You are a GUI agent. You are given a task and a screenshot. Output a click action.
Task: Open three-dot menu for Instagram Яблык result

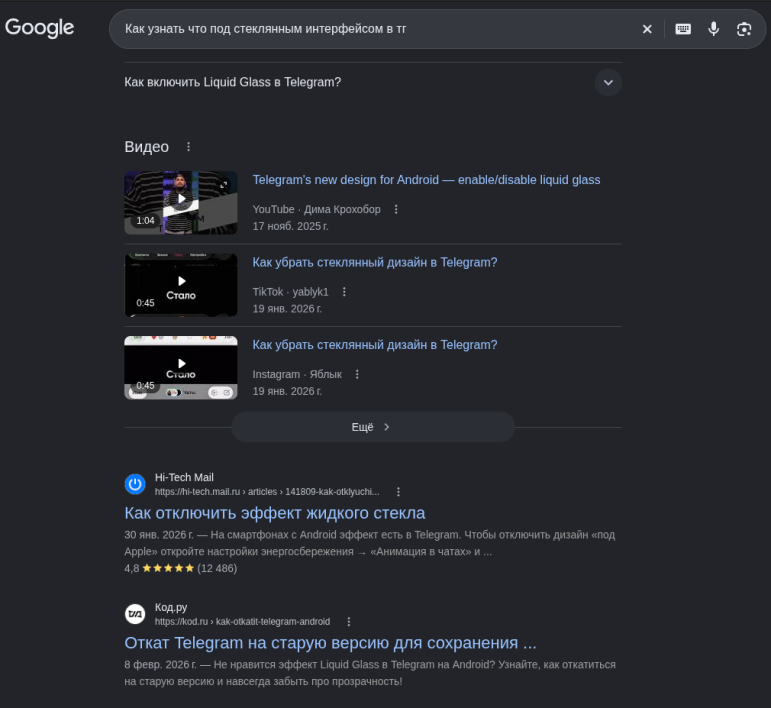tap(357, 375)
